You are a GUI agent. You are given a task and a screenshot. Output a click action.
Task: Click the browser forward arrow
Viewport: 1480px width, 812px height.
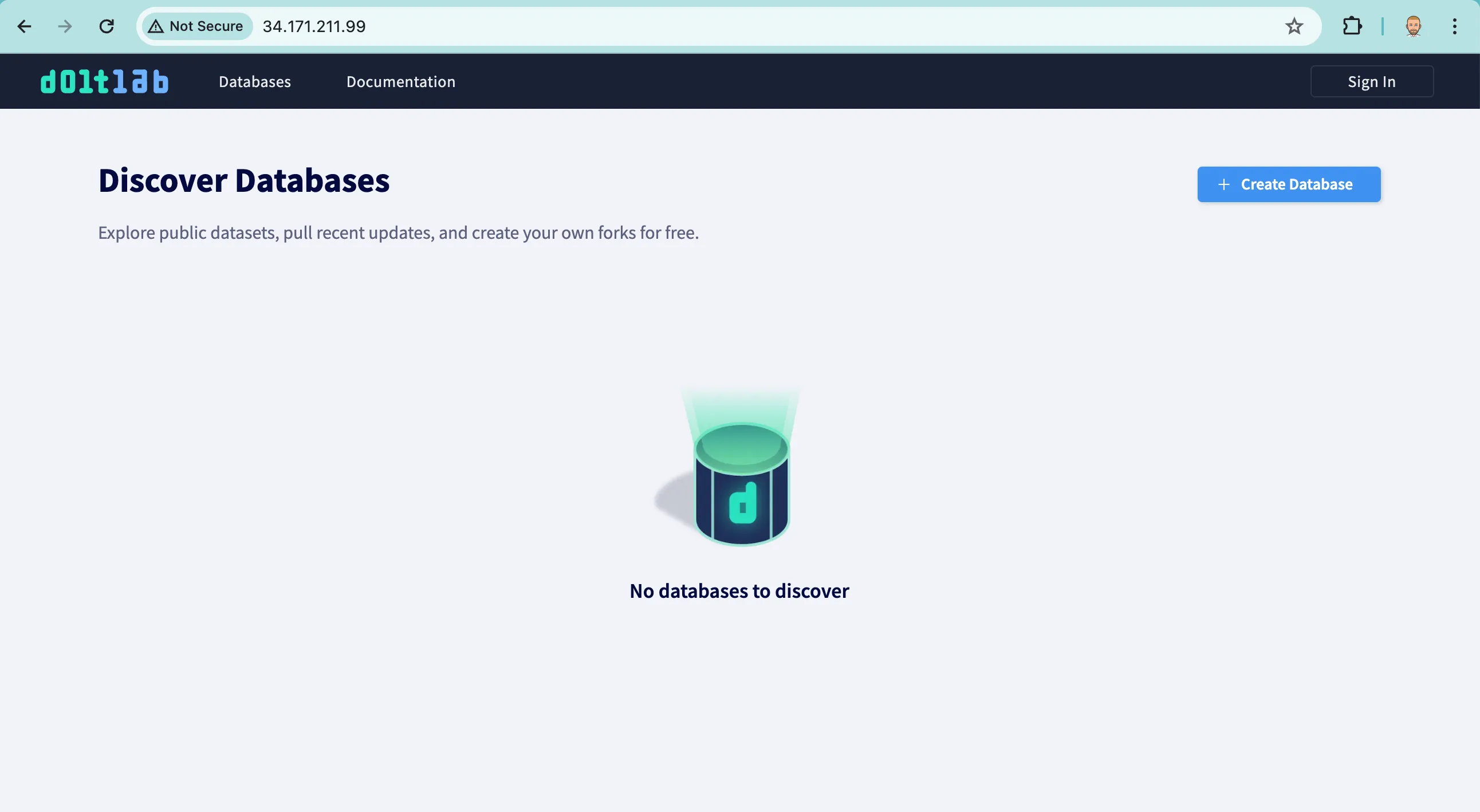tap(65, 26)
